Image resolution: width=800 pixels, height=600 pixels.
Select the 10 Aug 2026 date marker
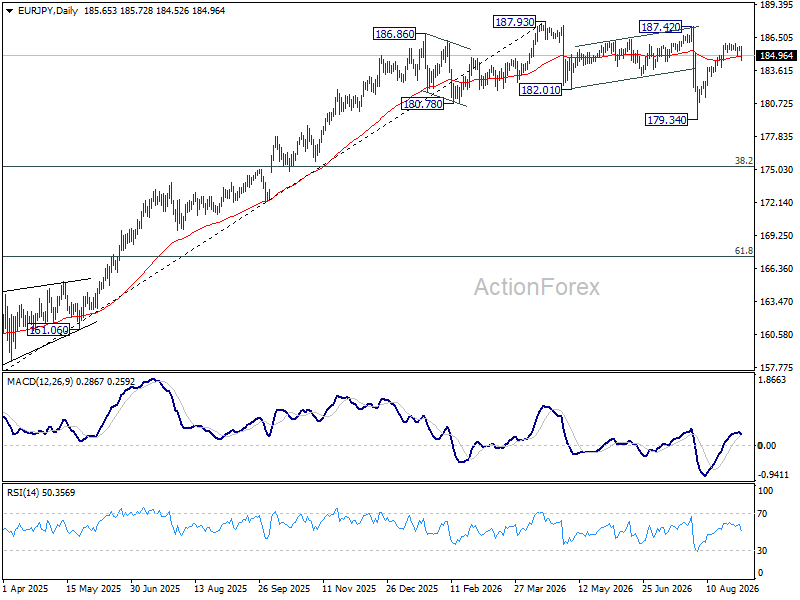[x=732, y=589]
